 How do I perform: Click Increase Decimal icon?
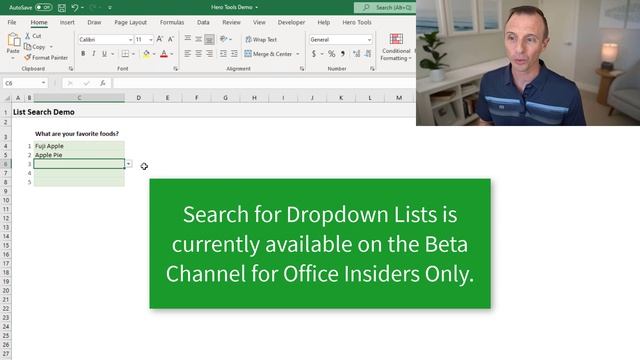click(357, 53)
